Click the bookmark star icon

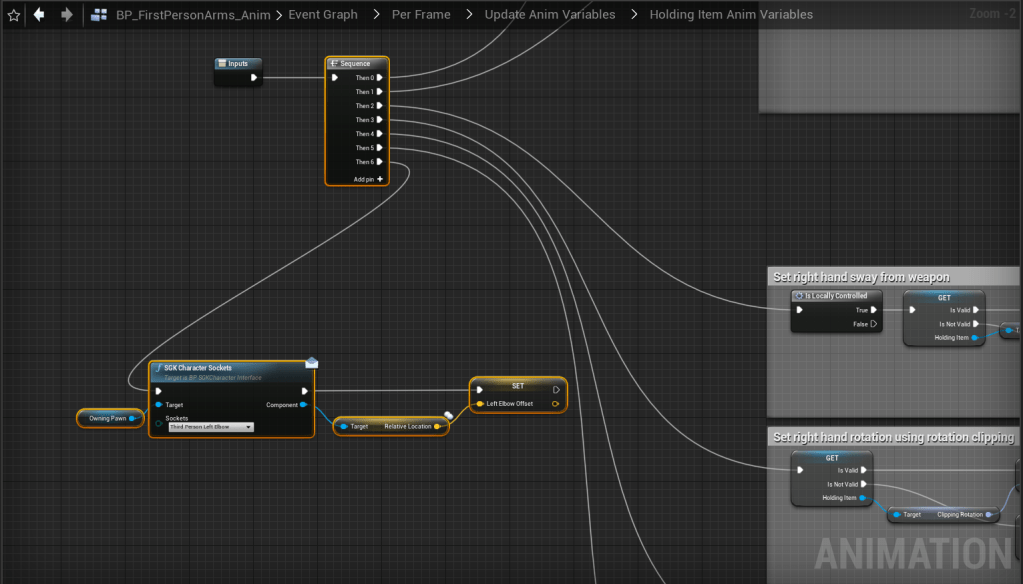coord(13,15)
